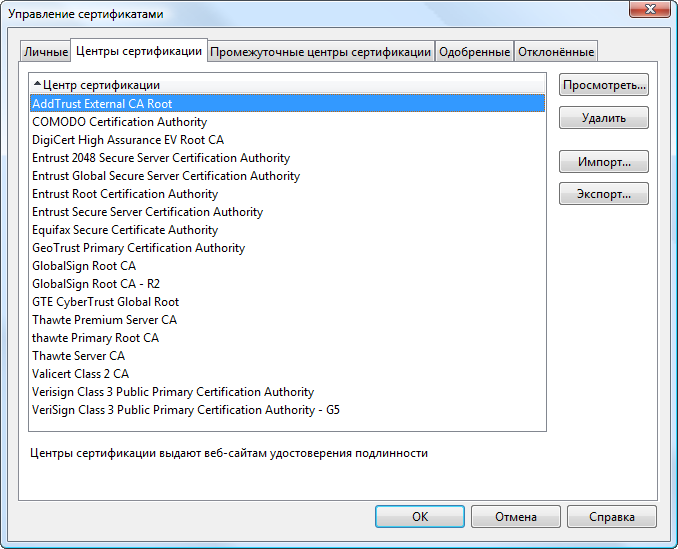This screenshot has width=678, height=549.
Task: Select Entrust Global Secure Server Certification Authority
Action: [288, 176]
